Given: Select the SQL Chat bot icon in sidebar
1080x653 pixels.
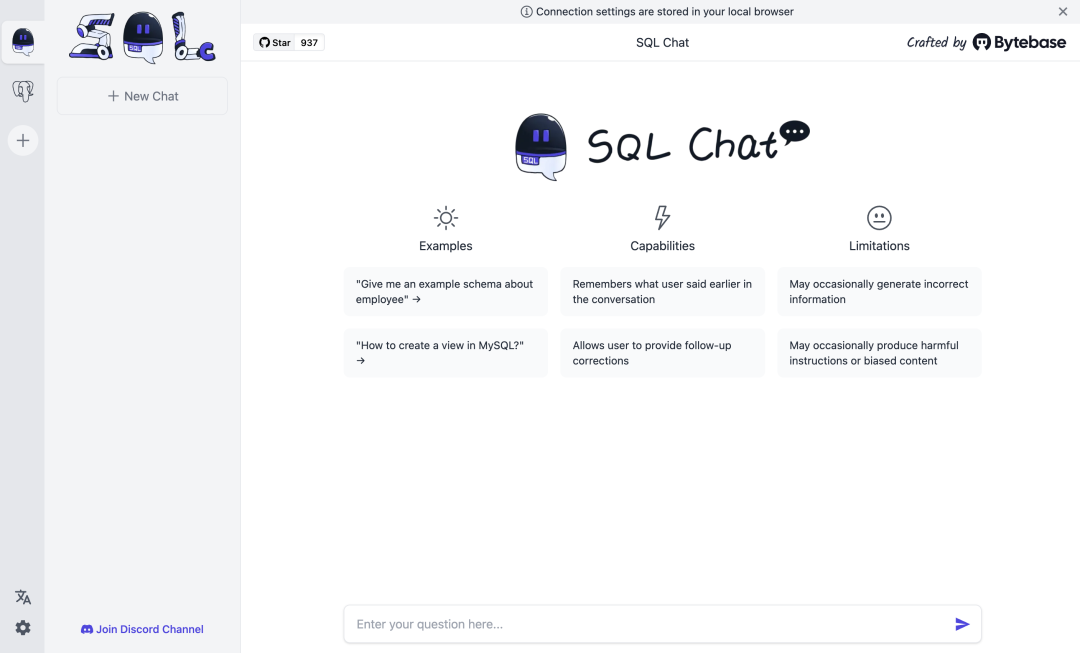Looking at the screenshot, I should click(23, 42).
